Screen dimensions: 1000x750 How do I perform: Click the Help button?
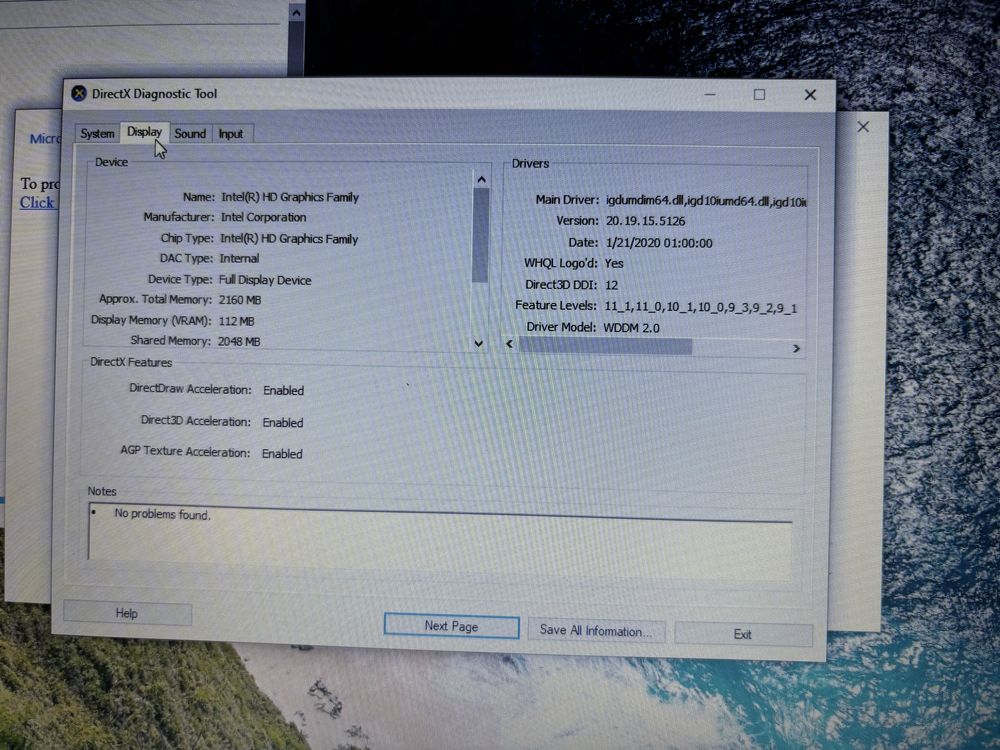(127, 613)
